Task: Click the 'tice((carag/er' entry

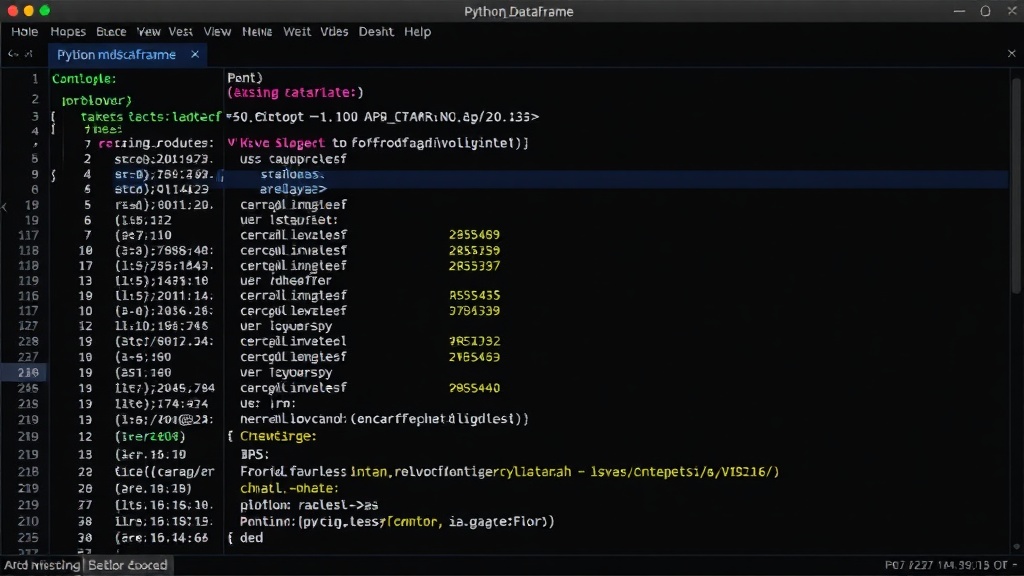Action: coord(164,472)
